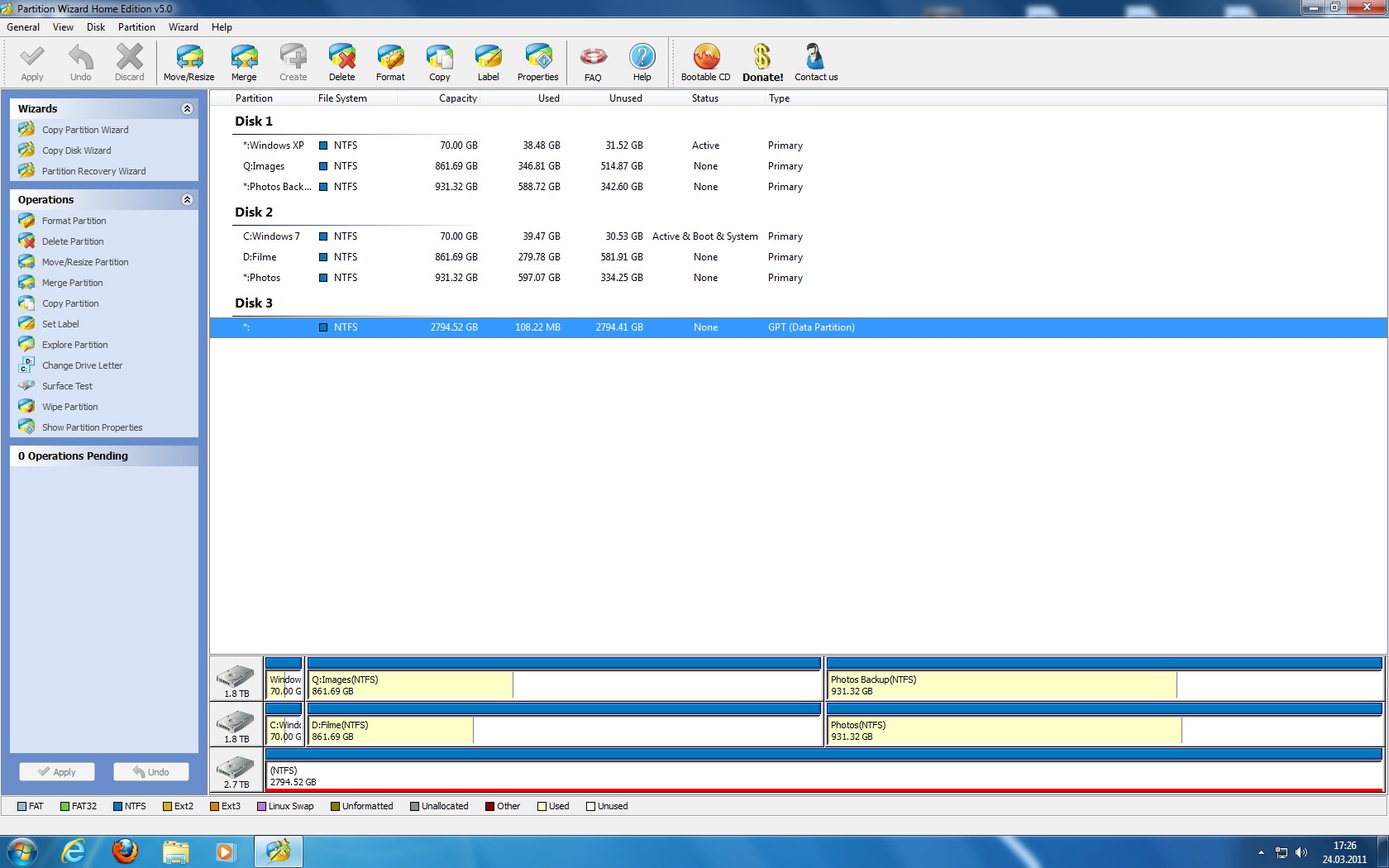Open the FAQ lifebuoy icon
1389x868 pixels.
click(593, 63)
